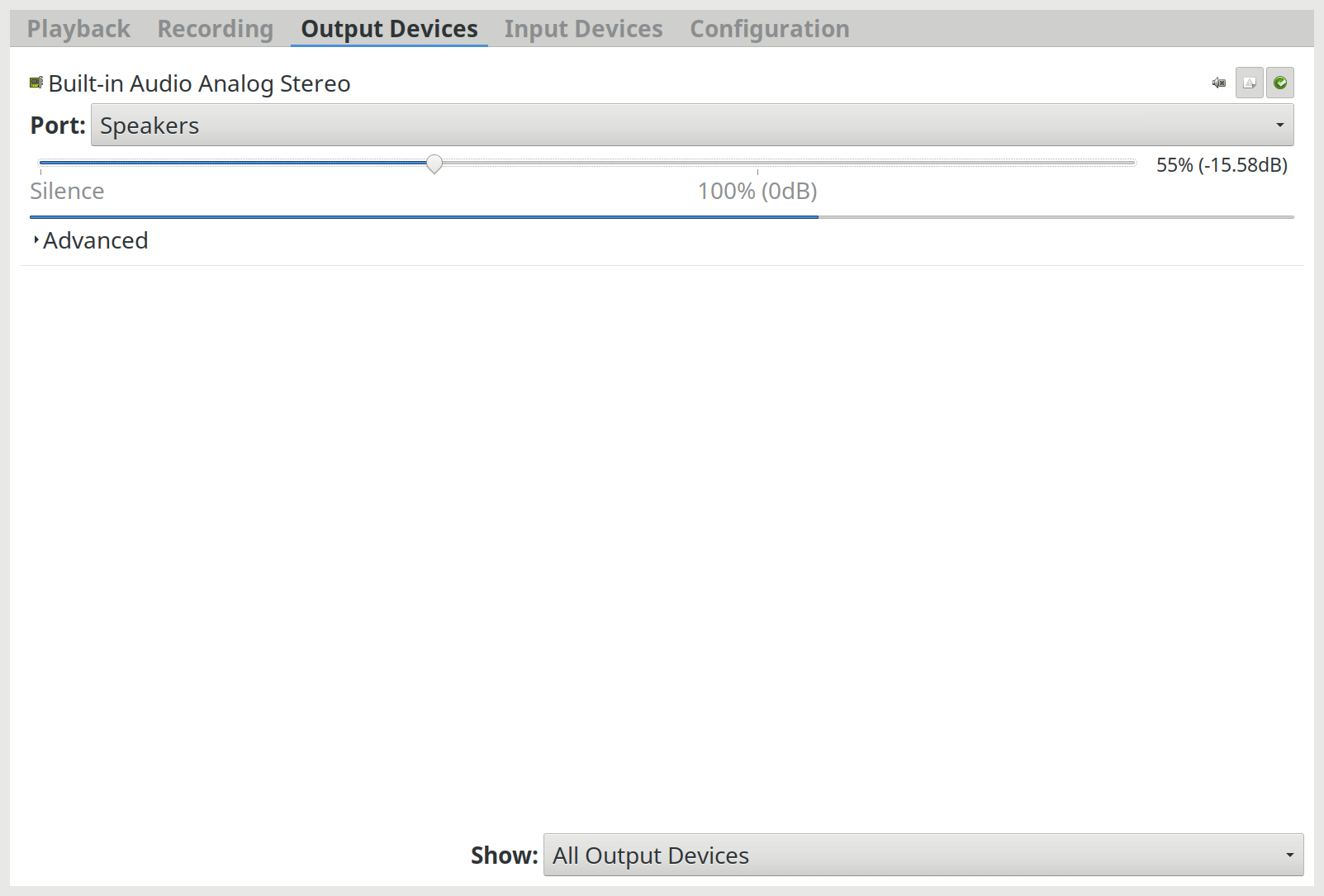Click the Show: label at bottom
Viewport: 1324px width, 896px height.
coord(504,855)
